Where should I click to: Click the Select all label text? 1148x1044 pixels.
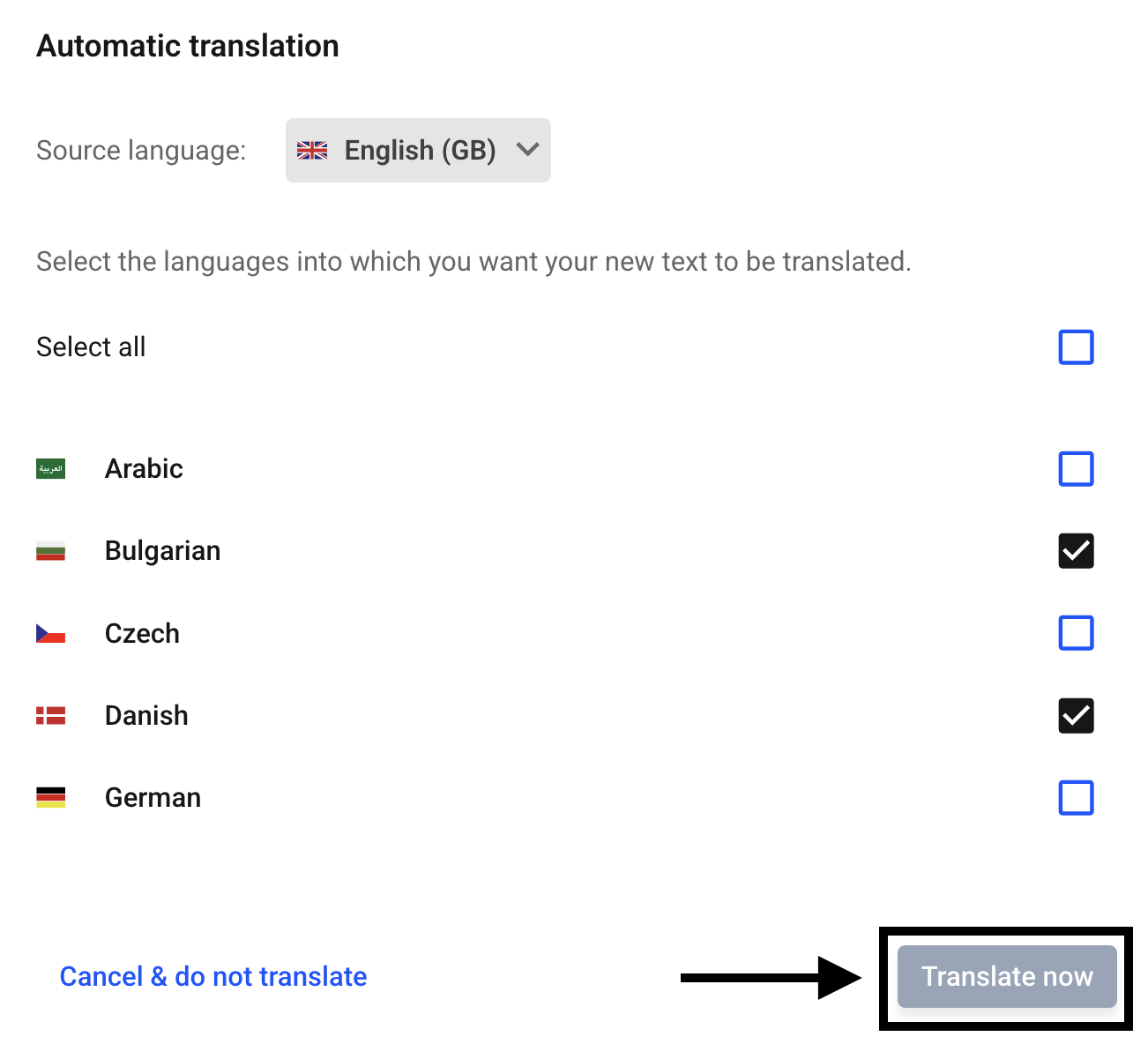click(x=91, y=347)
